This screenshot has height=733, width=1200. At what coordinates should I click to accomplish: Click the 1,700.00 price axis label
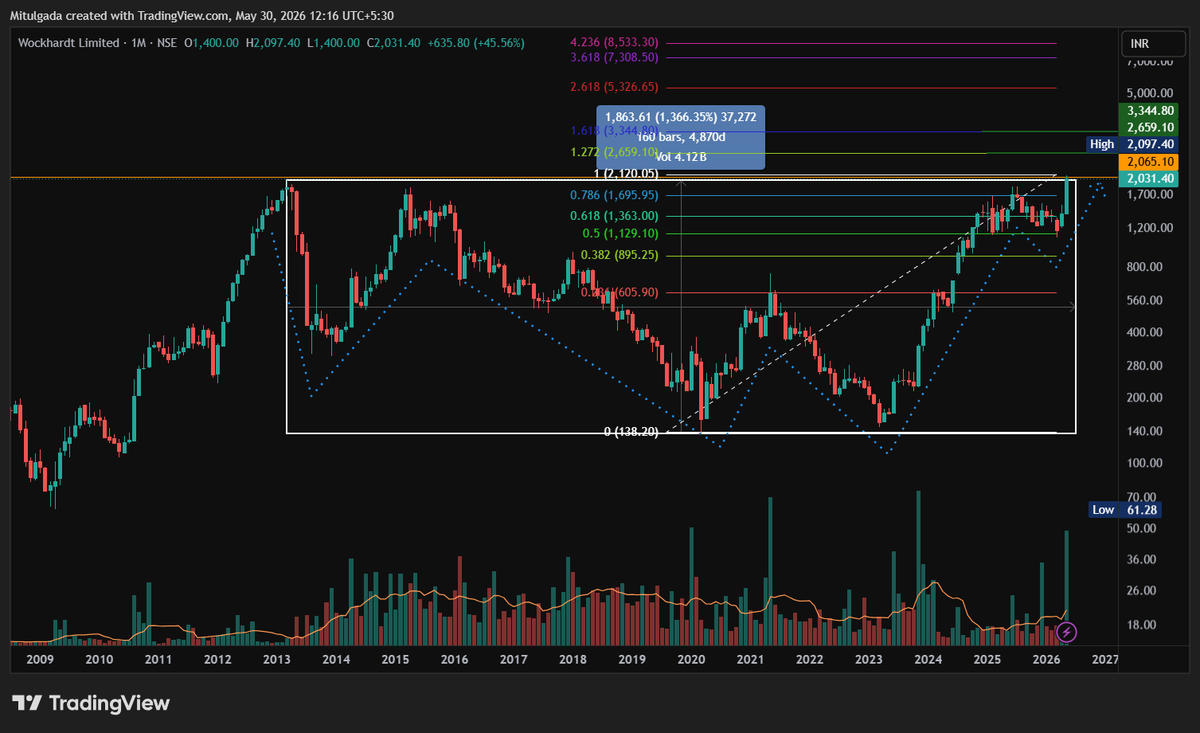pyautogui.click(x=1152, y=195)
